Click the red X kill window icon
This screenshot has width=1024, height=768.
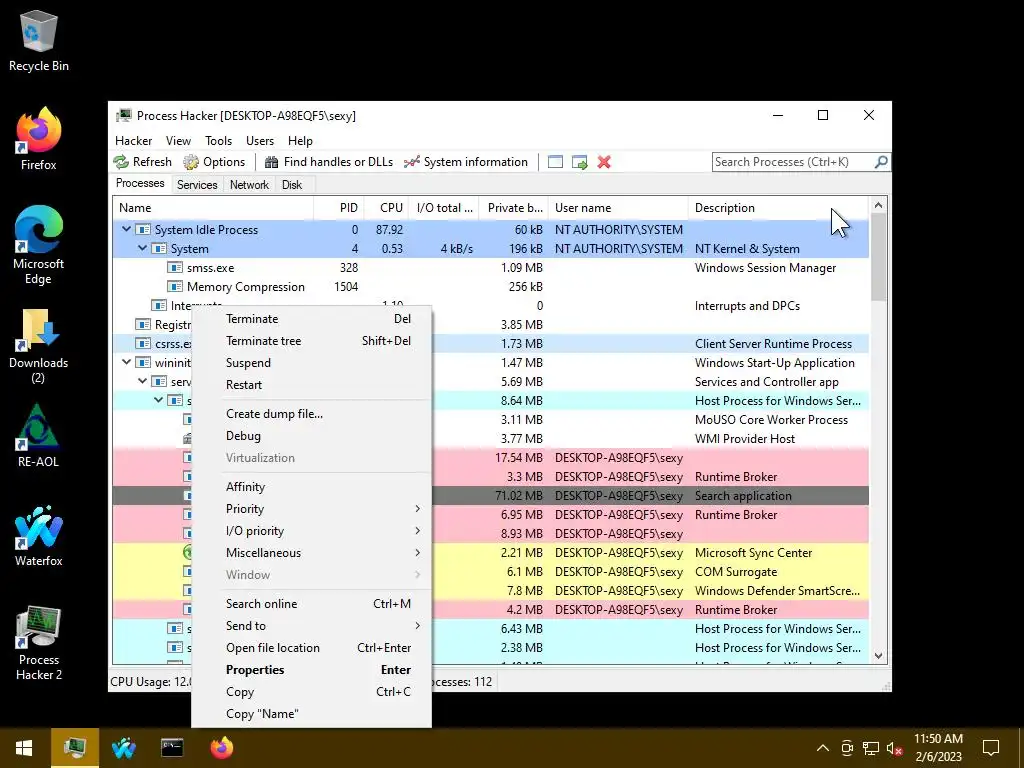pos(604,162)
